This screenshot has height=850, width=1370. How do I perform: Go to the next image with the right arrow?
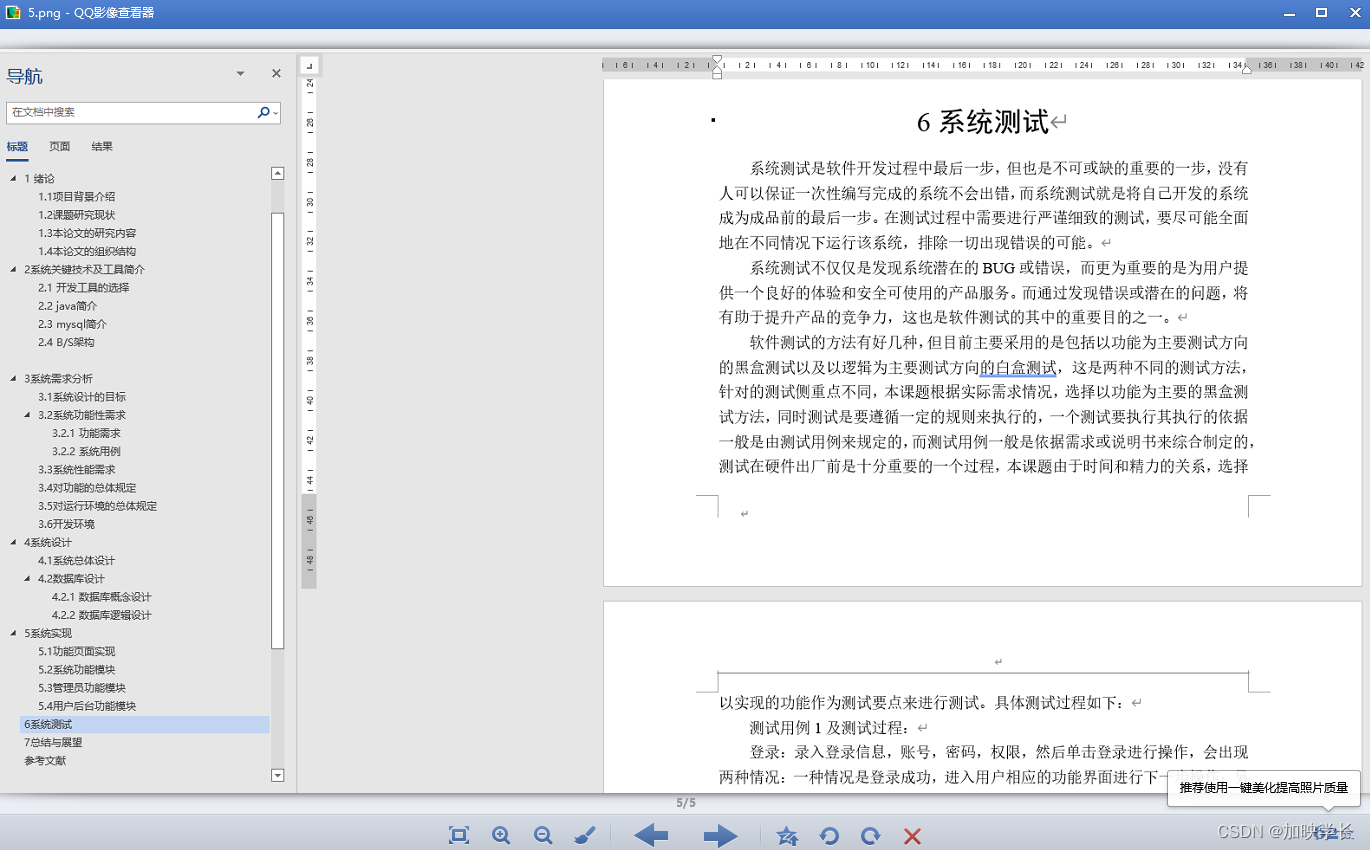click(x=720, y=835)
